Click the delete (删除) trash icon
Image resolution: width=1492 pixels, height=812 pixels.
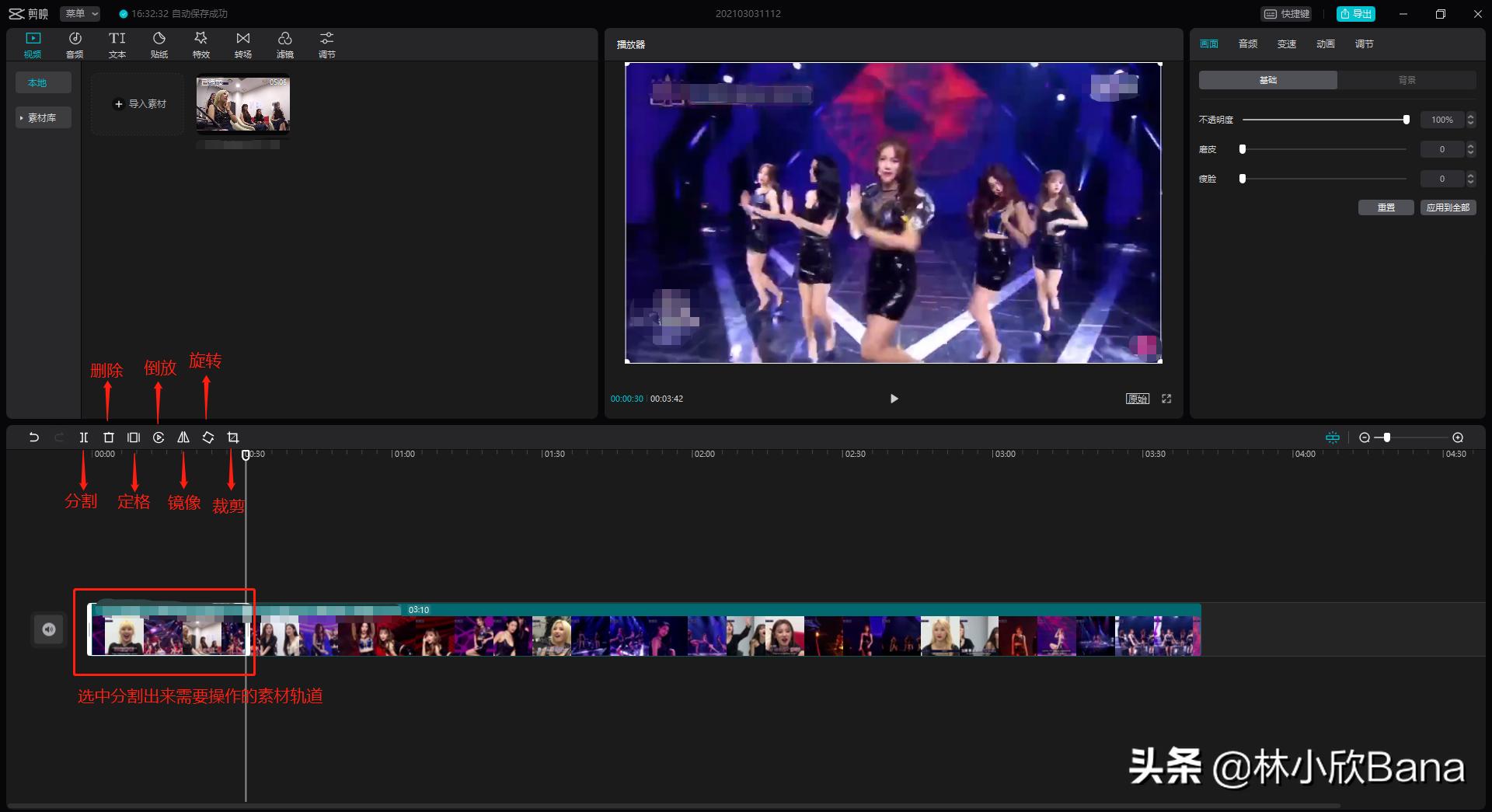click(109, 437)
